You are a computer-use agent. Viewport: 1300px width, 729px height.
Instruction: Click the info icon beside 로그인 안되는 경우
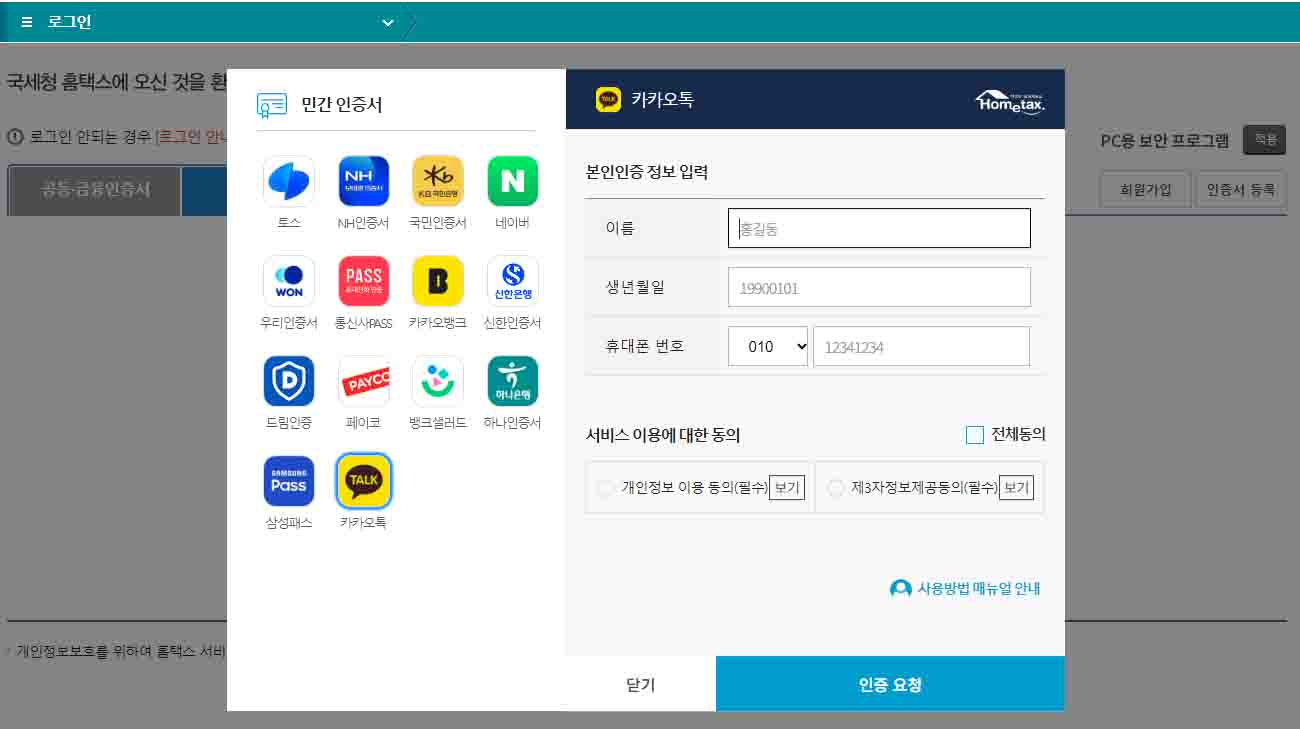click(15, 137)
